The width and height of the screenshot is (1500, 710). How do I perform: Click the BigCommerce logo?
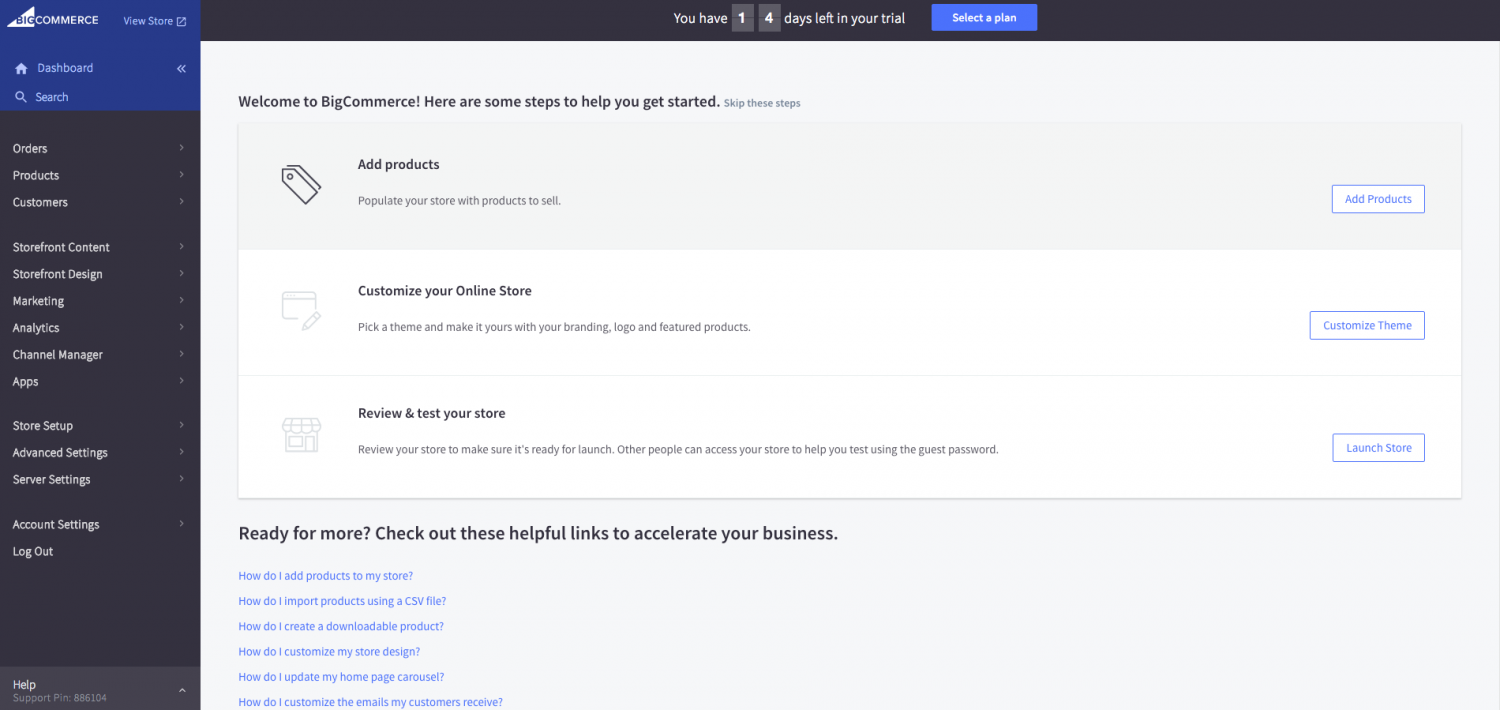click(x=52, y=17)
